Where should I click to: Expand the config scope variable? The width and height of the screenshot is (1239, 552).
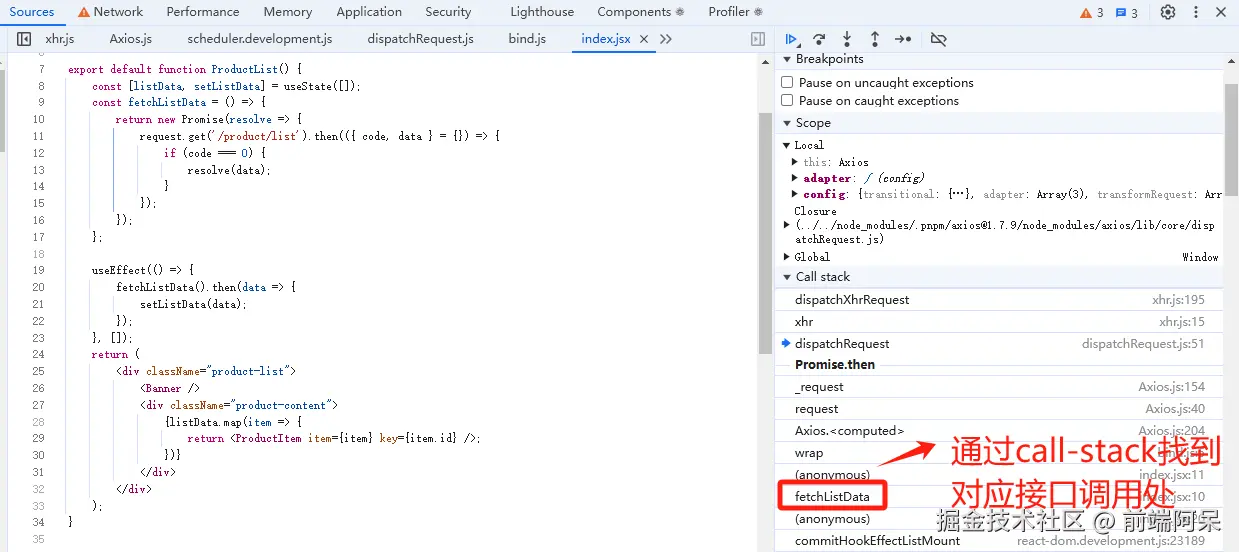click(795, 194)
